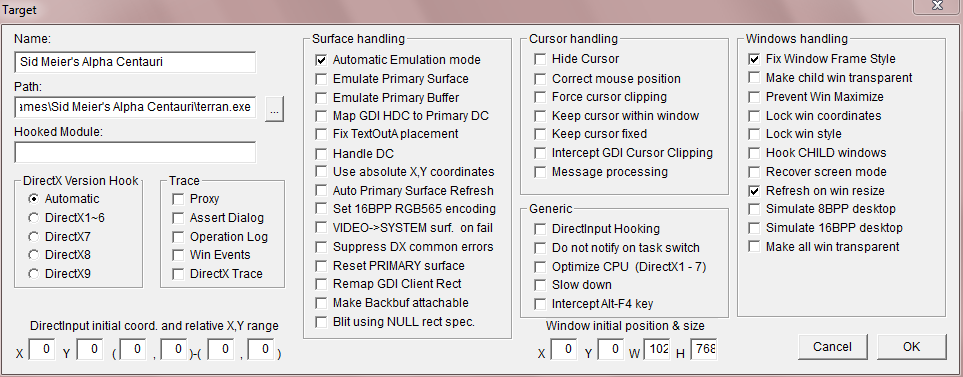Check Prevent Win Maximize
This screenshot has height=377, width=963.
click(x=754, y=97)
